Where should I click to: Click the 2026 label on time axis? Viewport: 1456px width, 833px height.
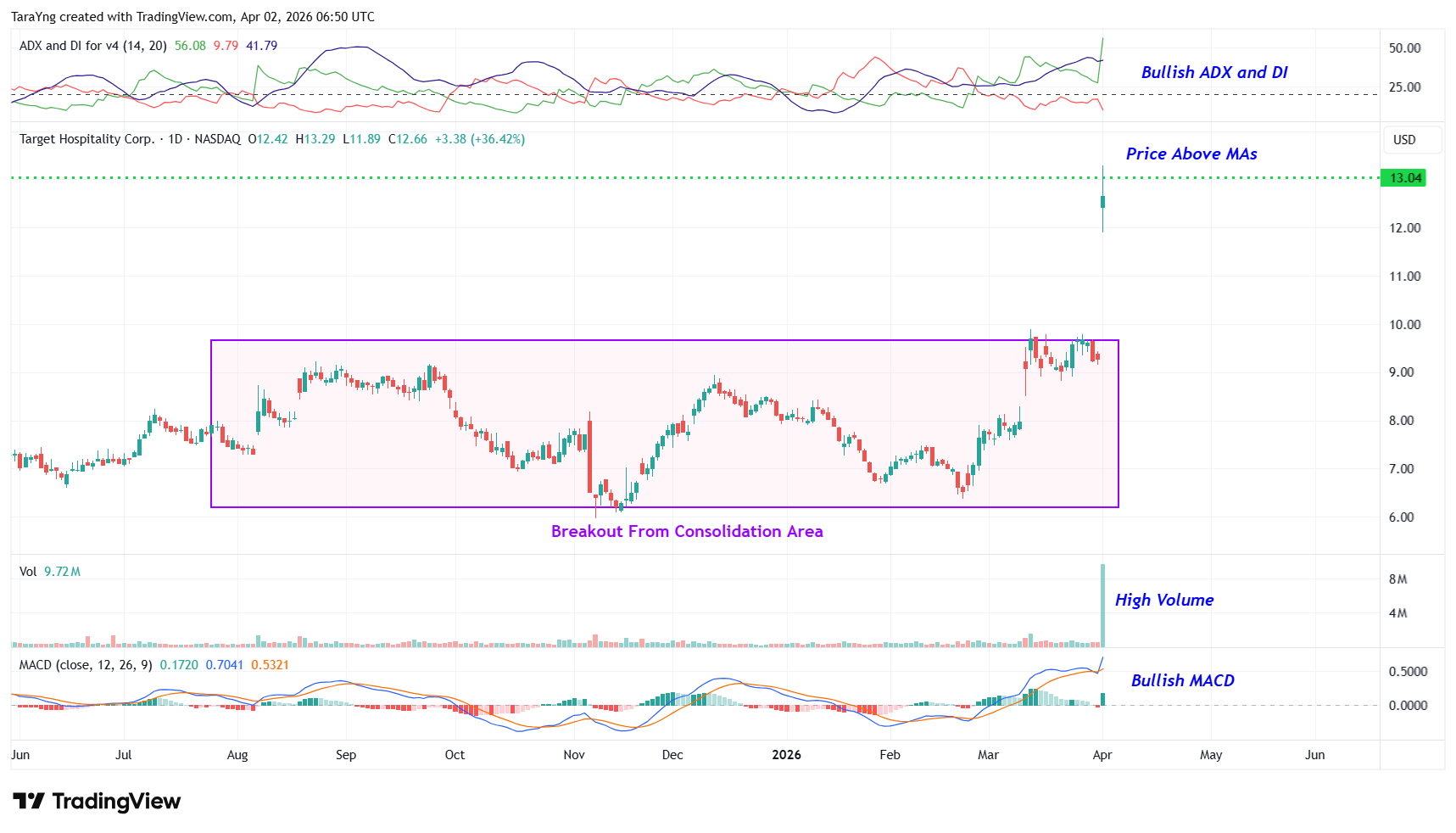coord(786,755)
